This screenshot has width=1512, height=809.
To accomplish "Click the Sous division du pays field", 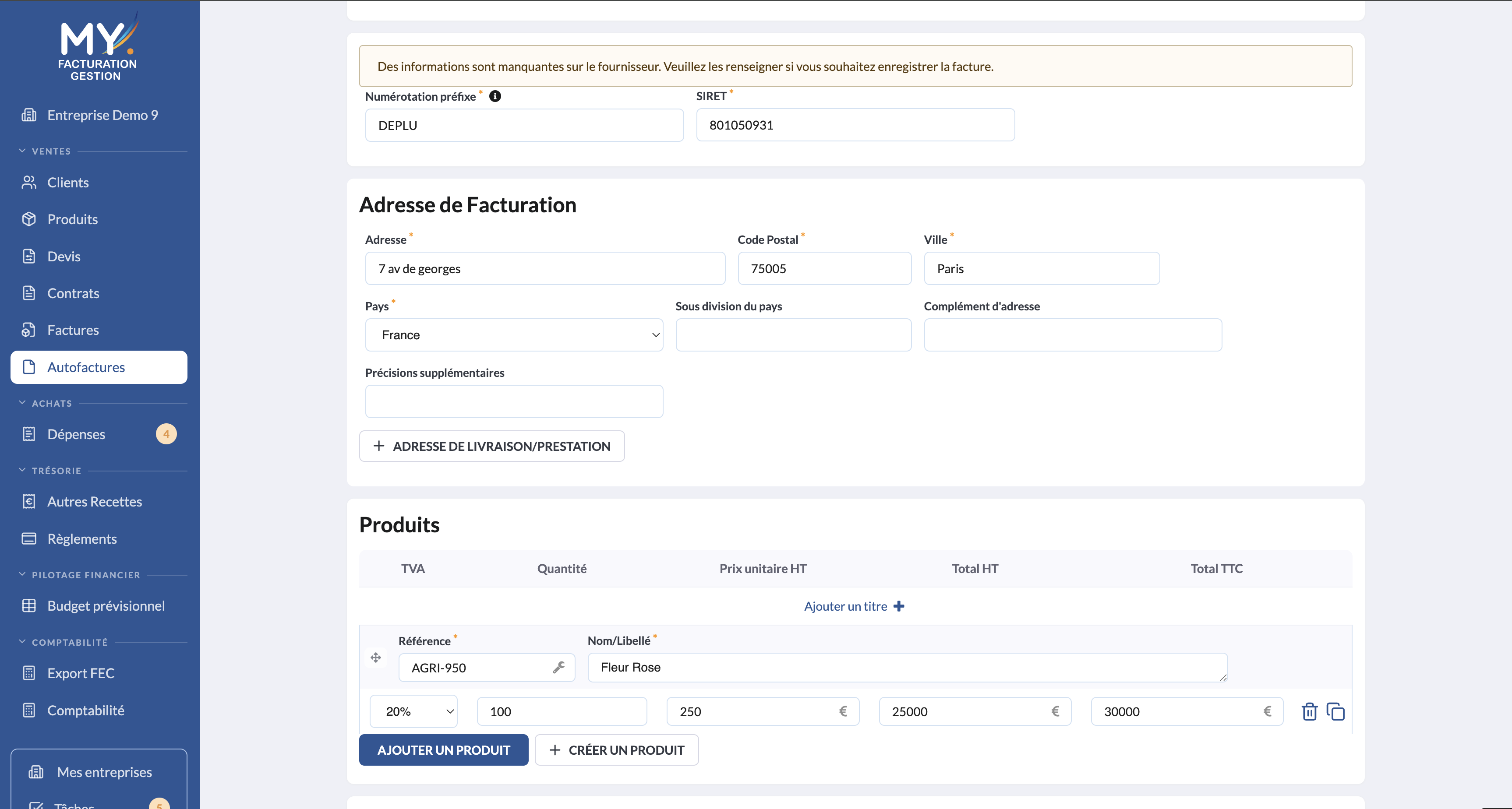I will click(793, 335).
